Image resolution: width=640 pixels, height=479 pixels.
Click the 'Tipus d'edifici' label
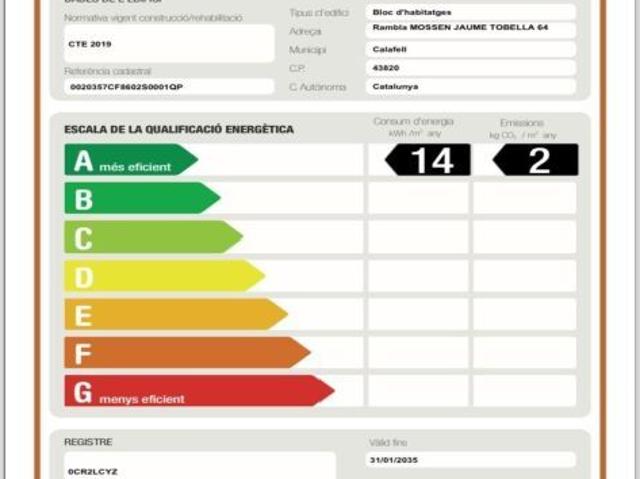click(x=319, y=13)
